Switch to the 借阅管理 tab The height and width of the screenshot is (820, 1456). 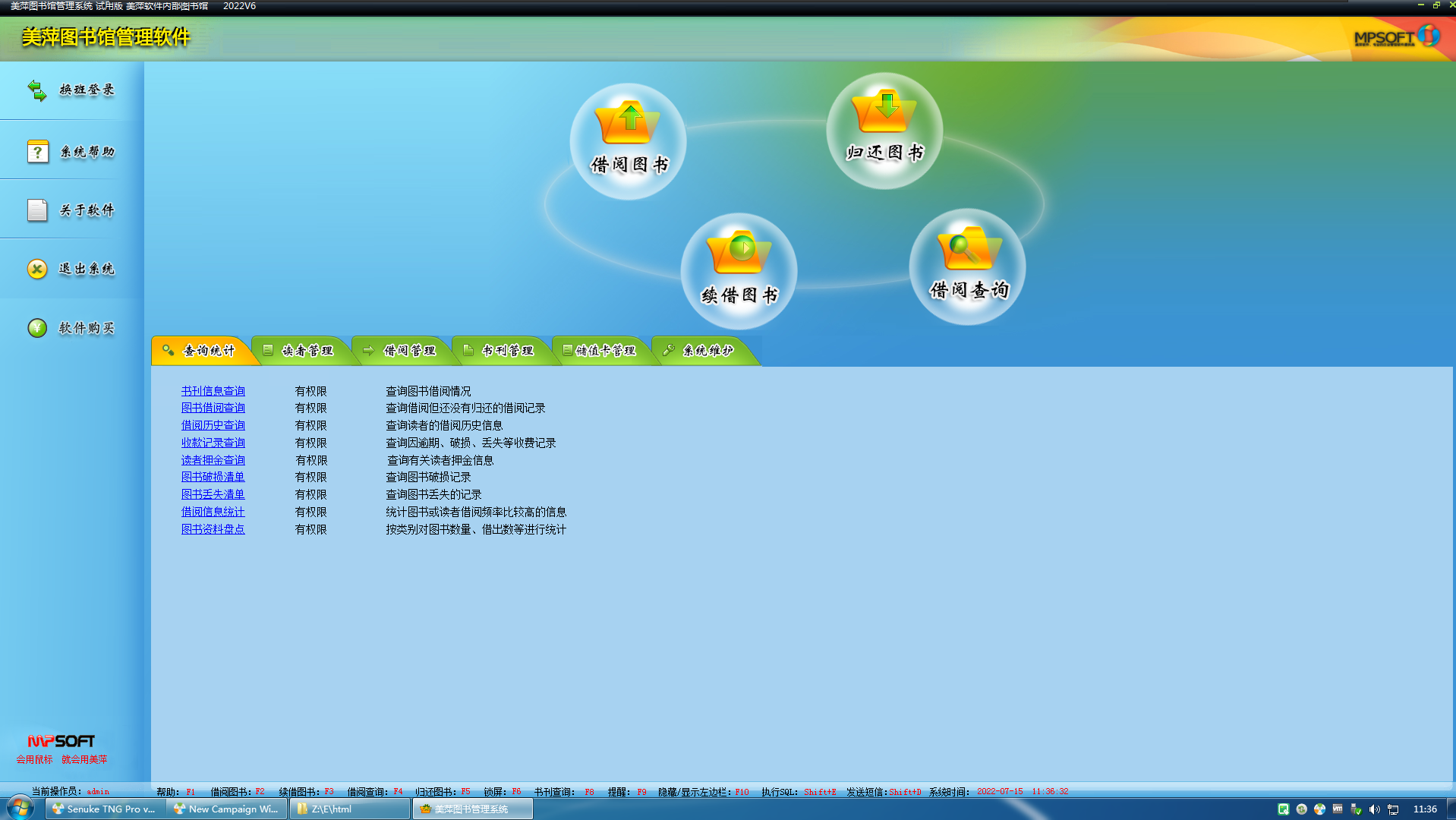point(402,351)
